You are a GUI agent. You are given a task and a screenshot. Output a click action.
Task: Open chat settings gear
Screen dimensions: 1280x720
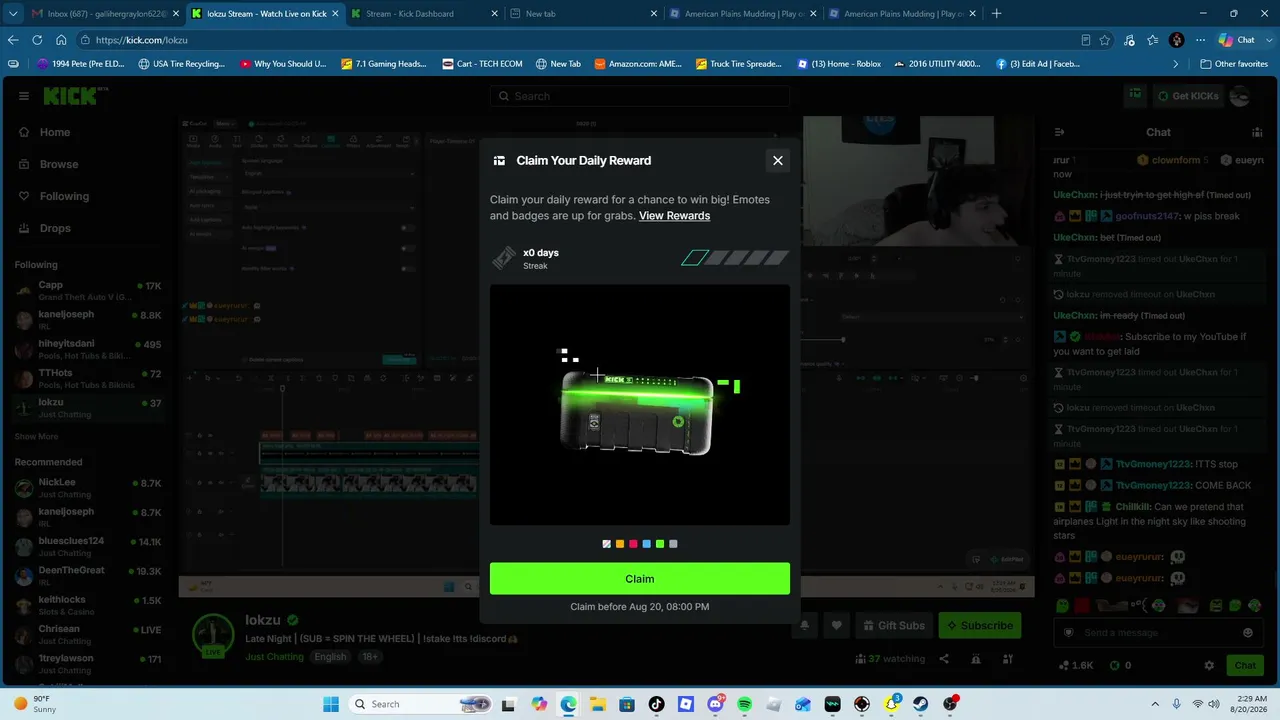(x=1209, y=665)
